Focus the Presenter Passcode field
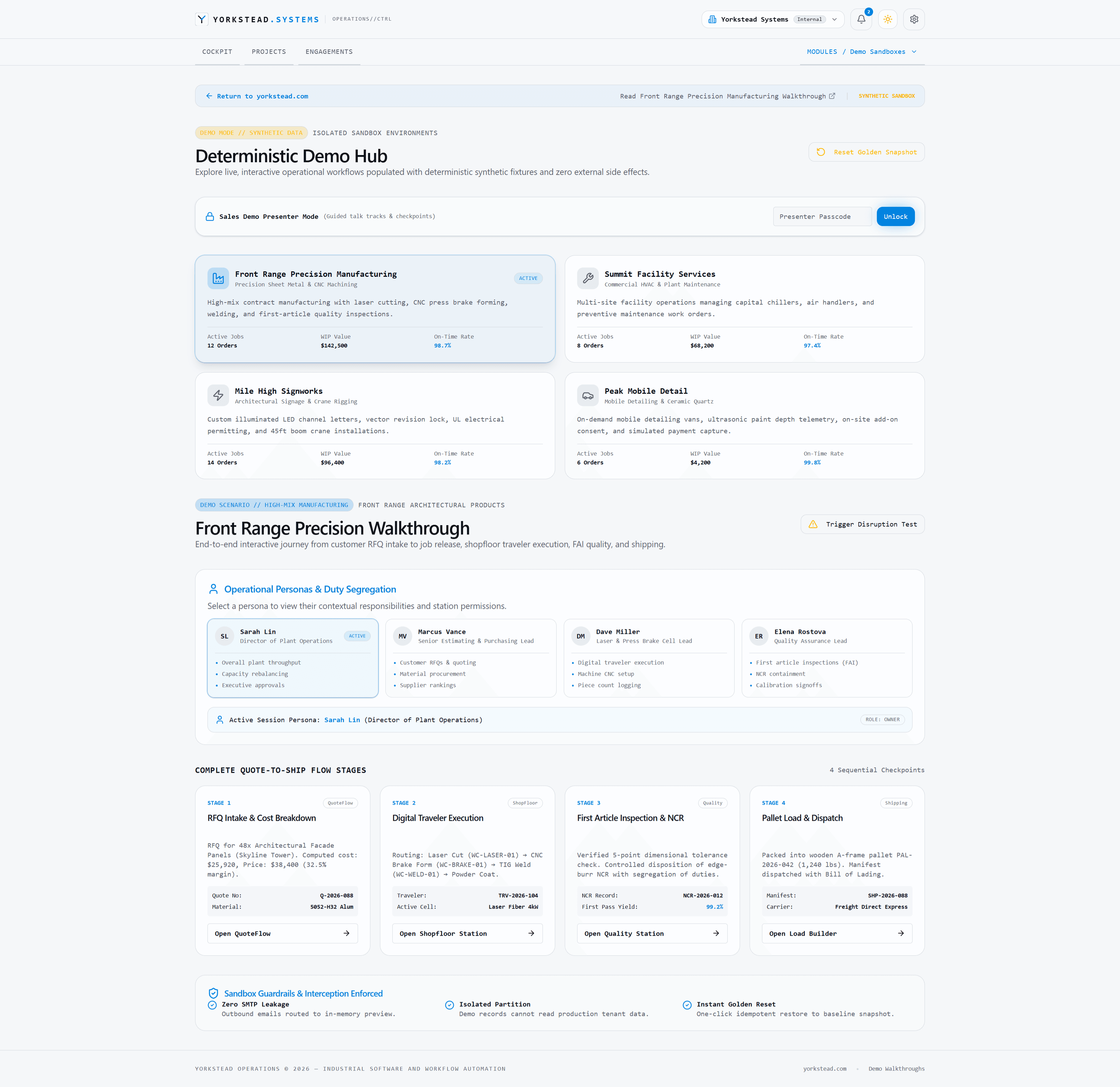 [x=822, y=216]
